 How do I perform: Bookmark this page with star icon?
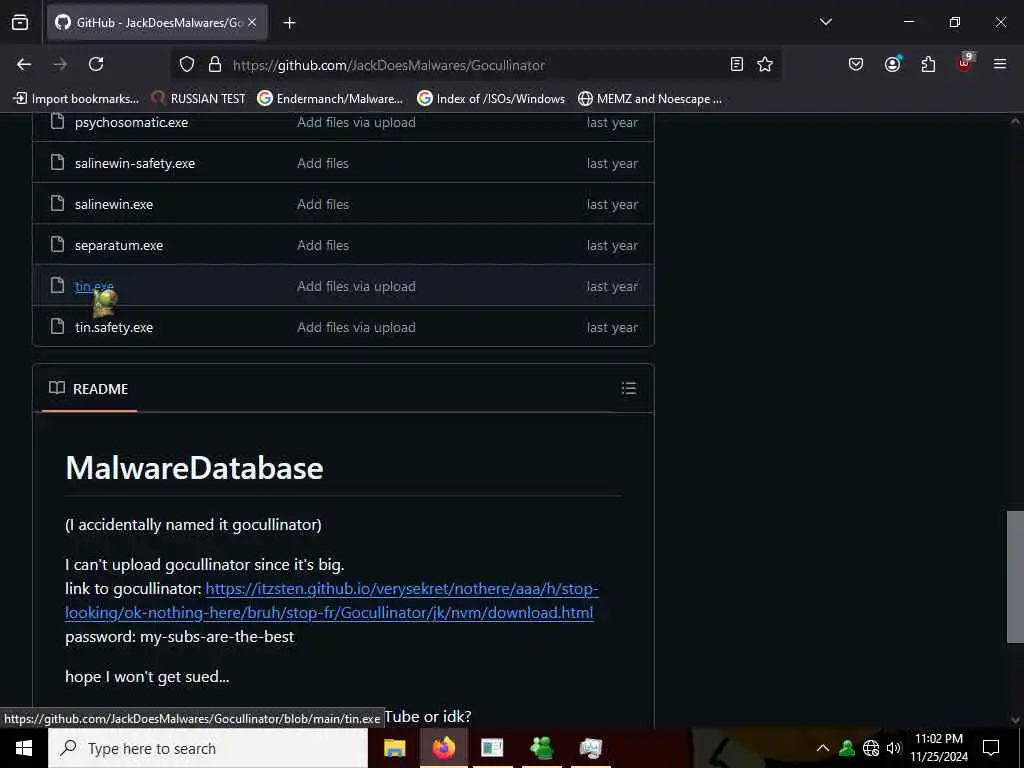click(x=765, y=64)
